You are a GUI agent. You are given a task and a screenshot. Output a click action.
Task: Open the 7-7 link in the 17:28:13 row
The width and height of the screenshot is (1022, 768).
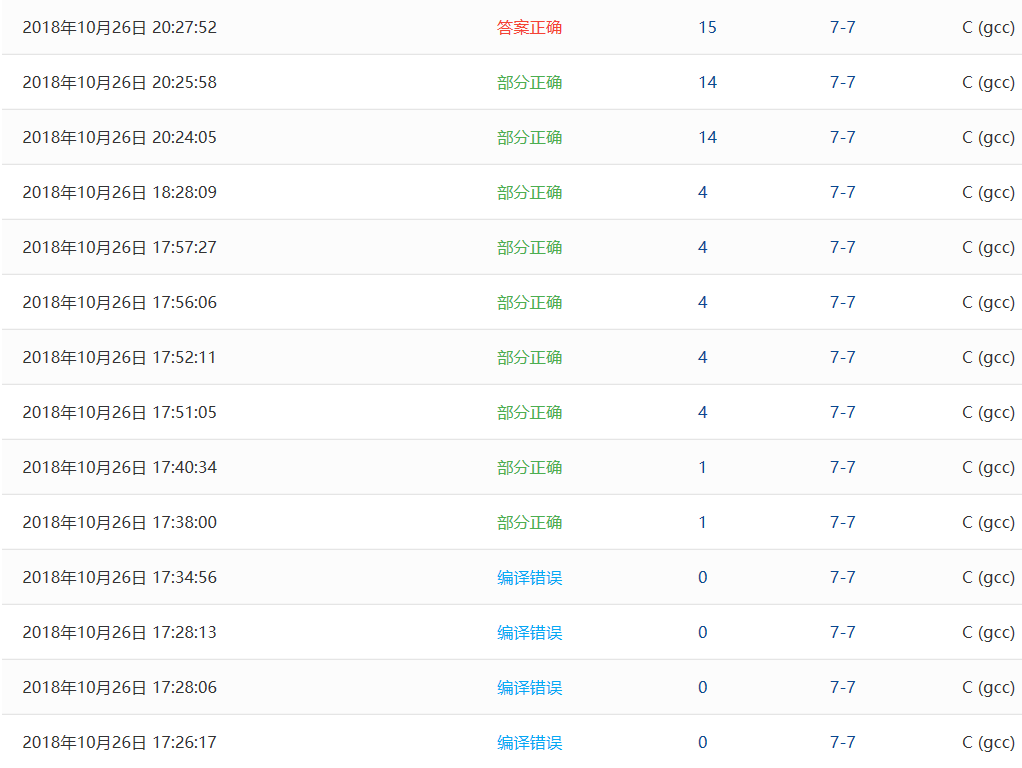point(842,632)
